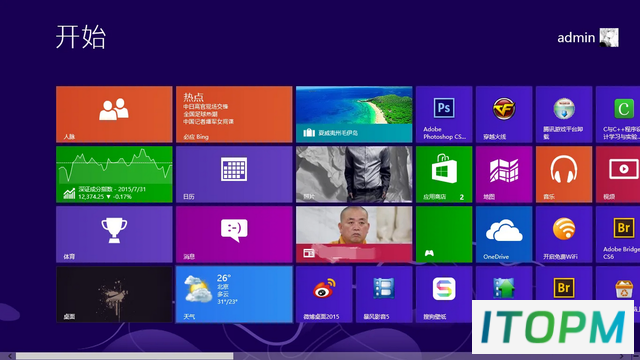
Task: Launch the CrossFire game tile
Action: click(x=504, y=114)
